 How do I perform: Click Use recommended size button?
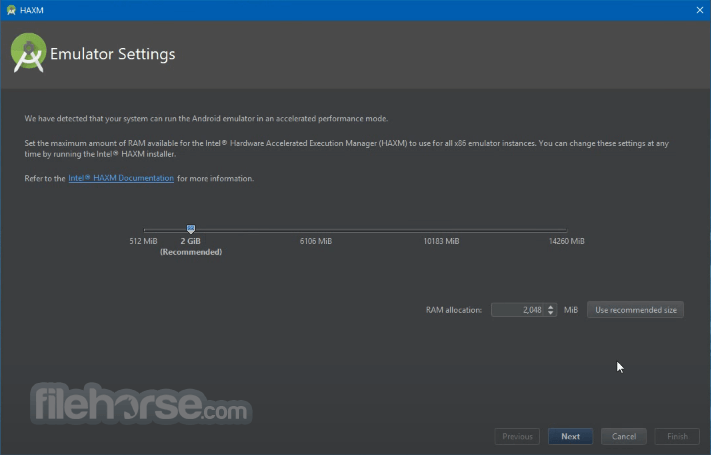635,310
